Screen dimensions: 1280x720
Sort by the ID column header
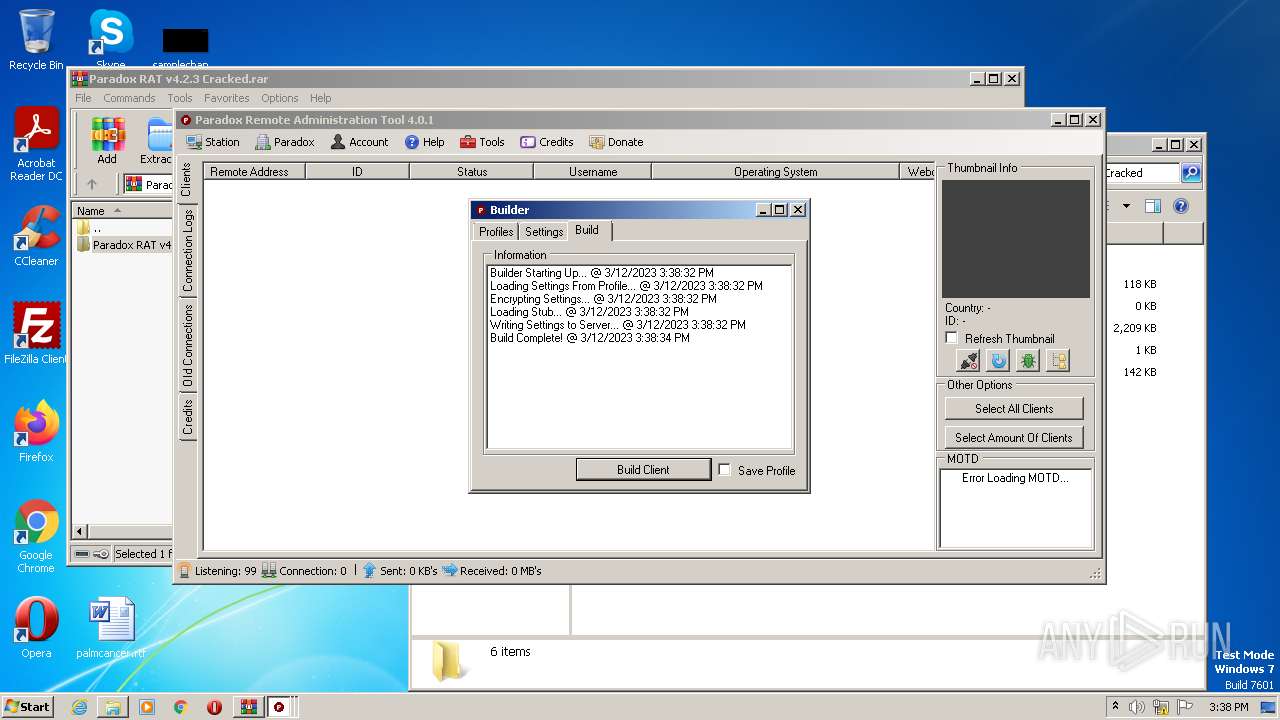point(357,172)
